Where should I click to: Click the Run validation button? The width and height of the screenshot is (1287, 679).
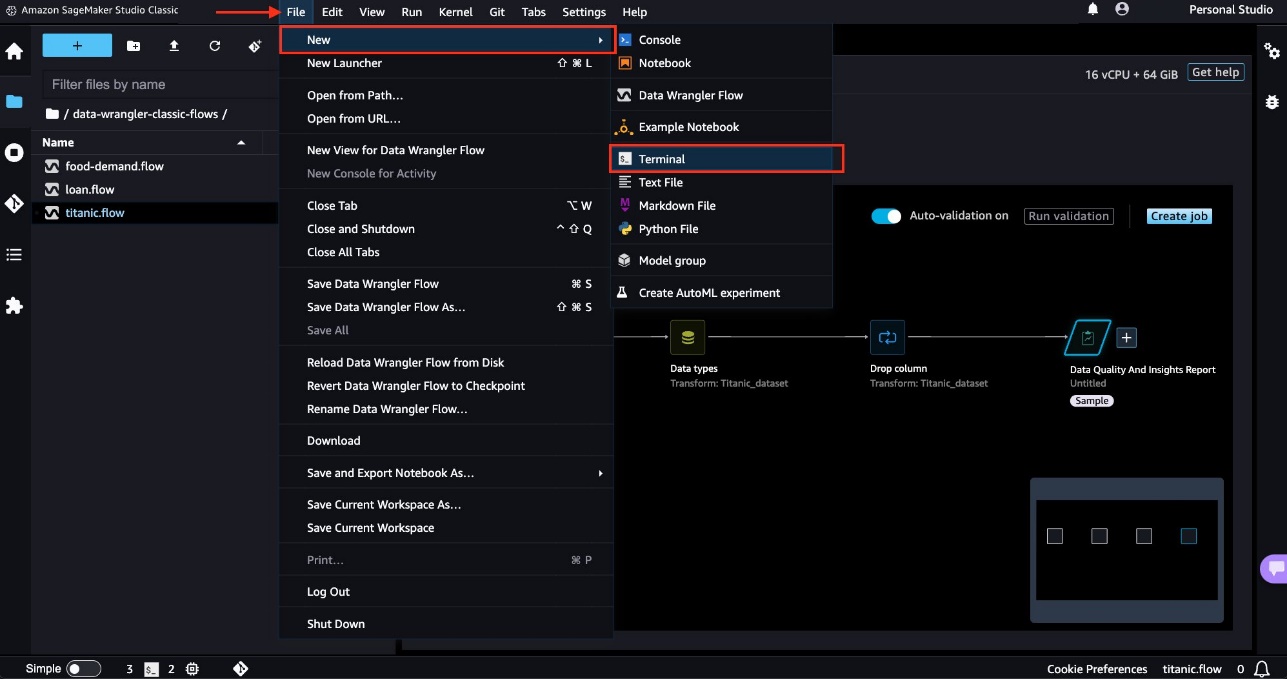(x=1069, y=216)
